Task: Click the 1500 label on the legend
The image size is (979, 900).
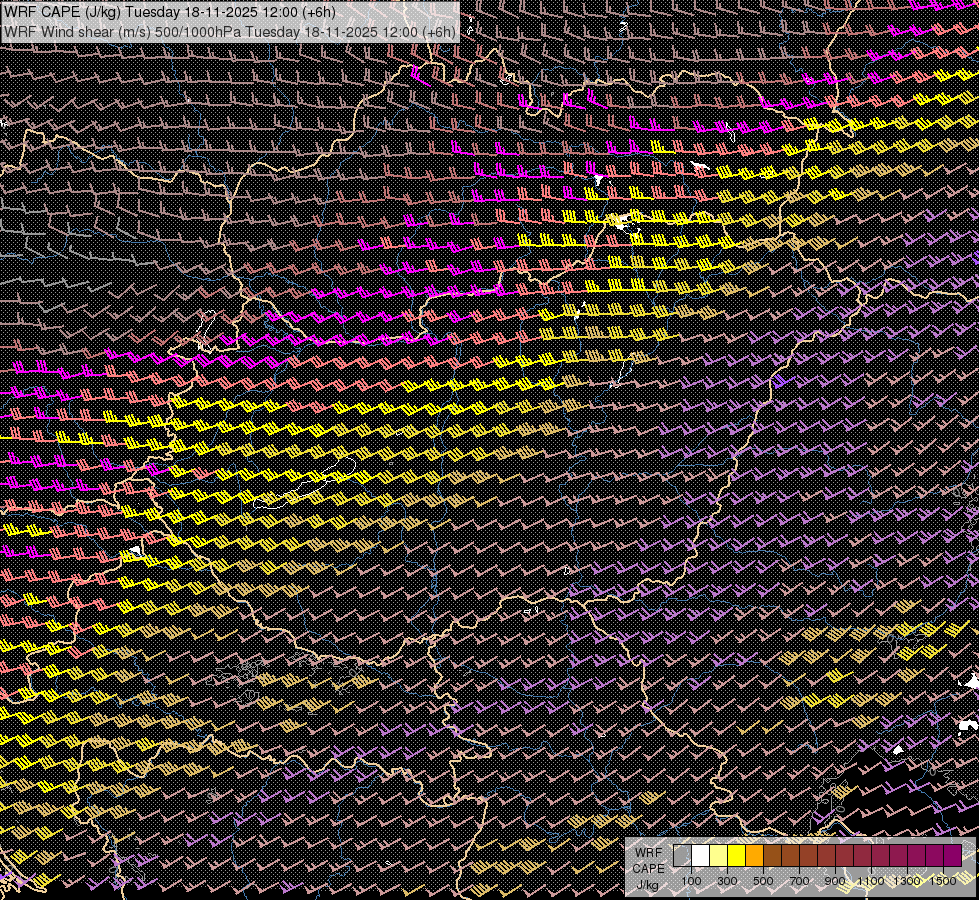Action: (x=943, y=881)
